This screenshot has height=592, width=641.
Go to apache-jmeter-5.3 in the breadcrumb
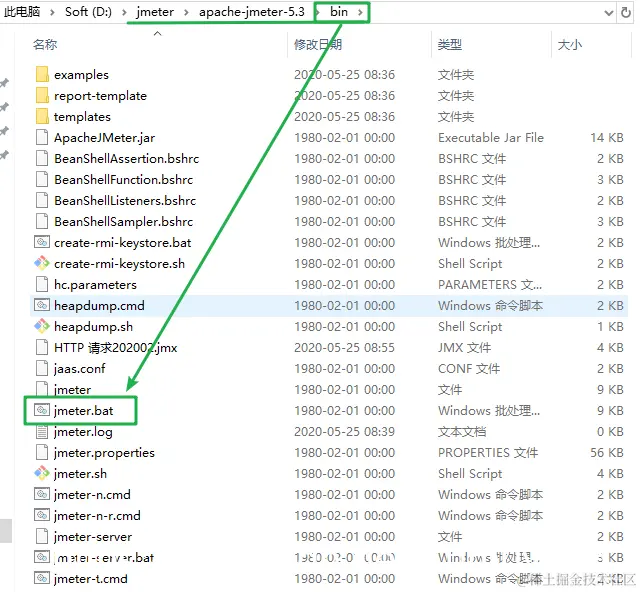[252, 11]
